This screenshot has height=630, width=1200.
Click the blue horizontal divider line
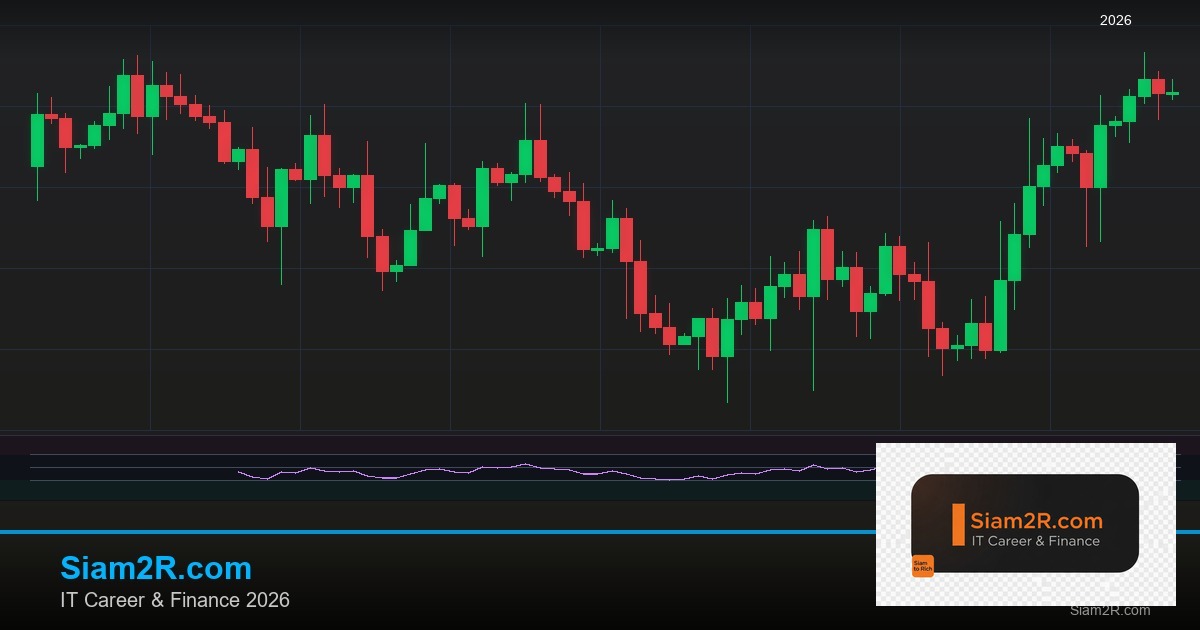[400, 532]
